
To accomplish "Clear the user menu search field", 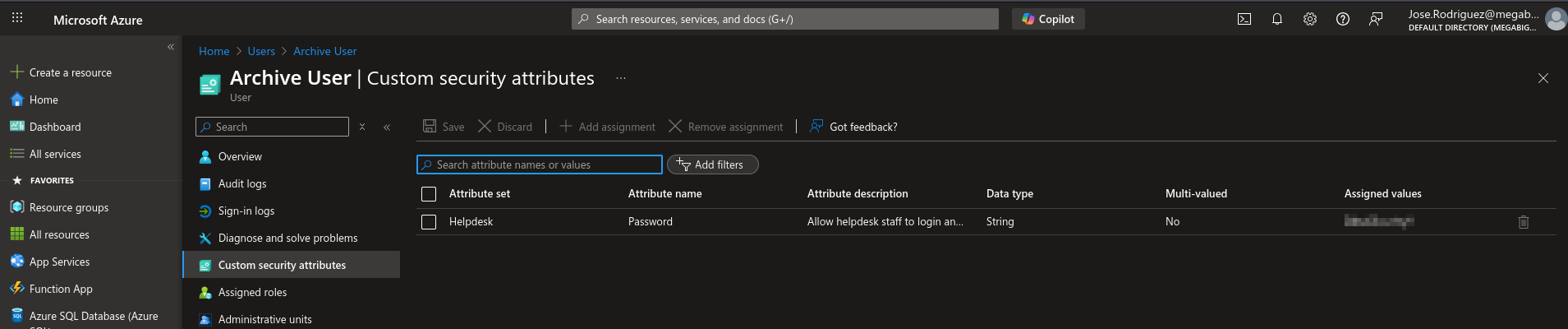I will point(362,127).
